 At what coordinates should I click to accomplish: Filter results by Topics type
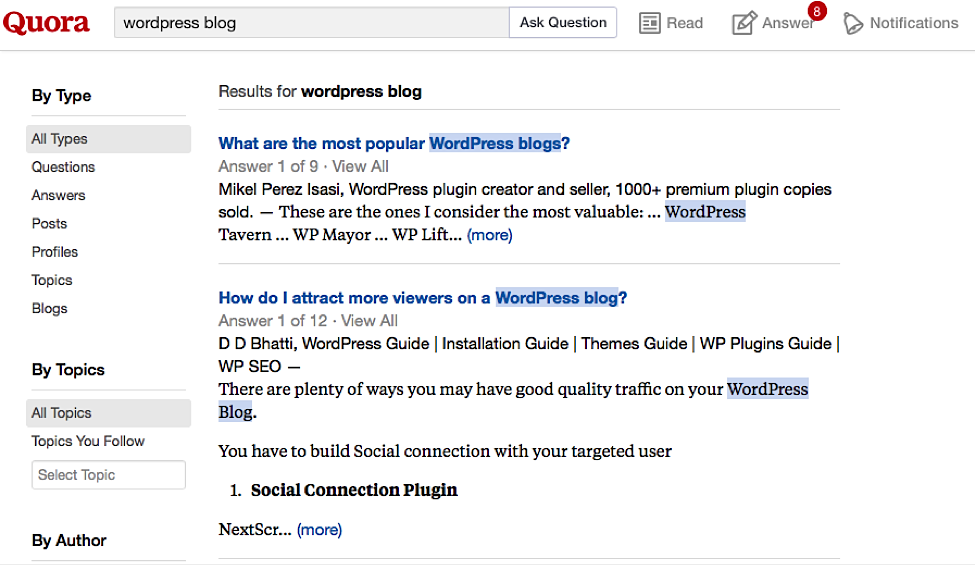pyautogui.click(x=52, y=280)
